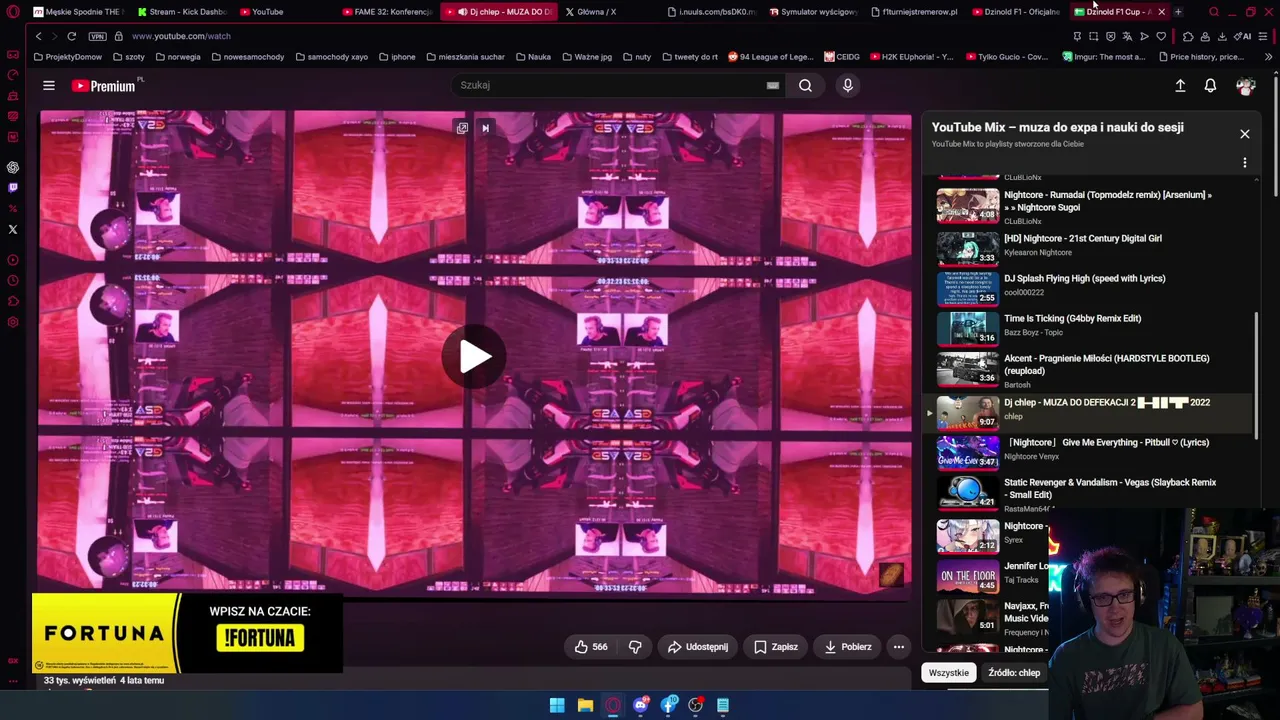Play Nightcore - Rumadai from the mix

pyautogui.click(x=1090, y=206)
